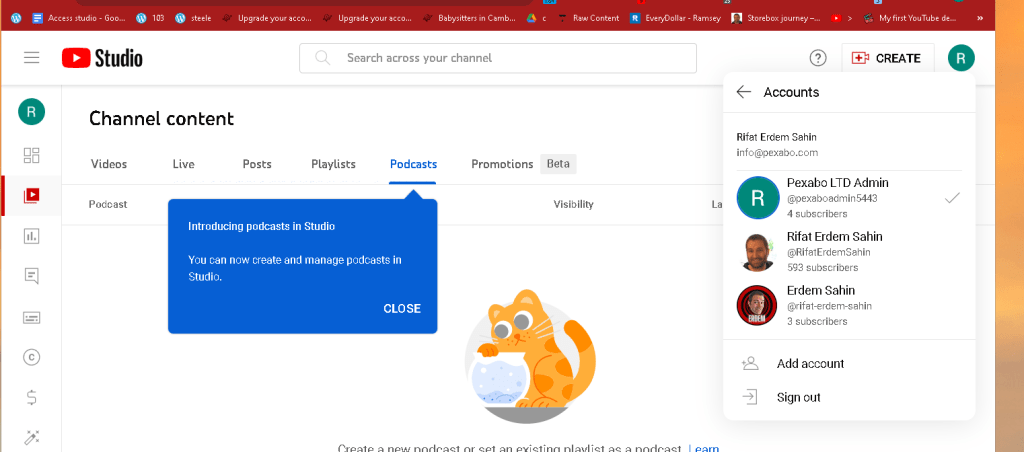The height and width of the screenshot is (452, 1024).
Task: Go back using the Accounts arrow
Action: tap(743, 92)
